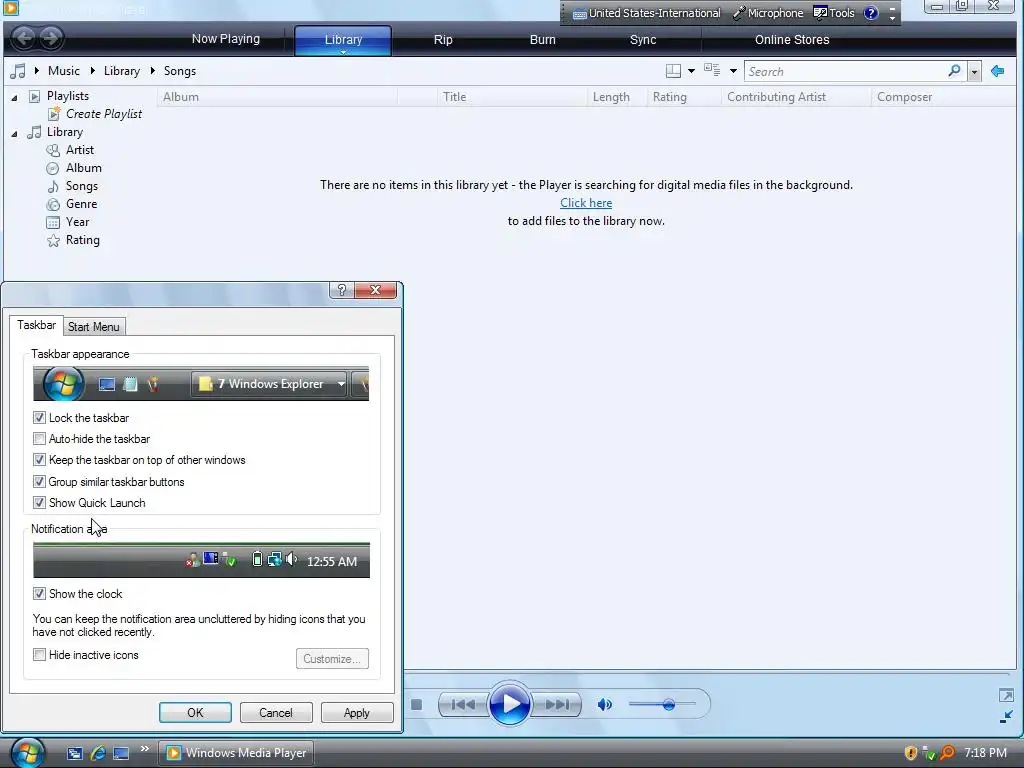1024x768 pixels.
Task: Switch to the Burn tab
Action: [542, 40]
